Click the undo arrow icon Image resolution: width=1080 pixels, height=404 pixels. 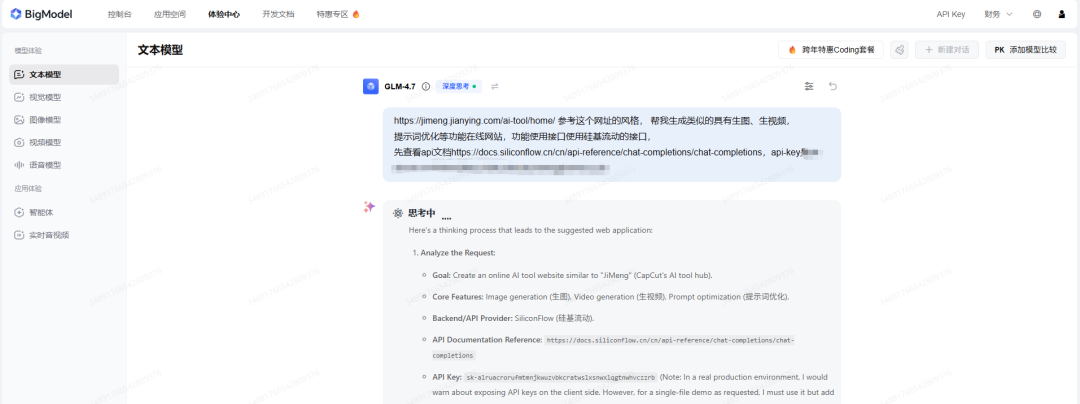[x=832, y=87]
